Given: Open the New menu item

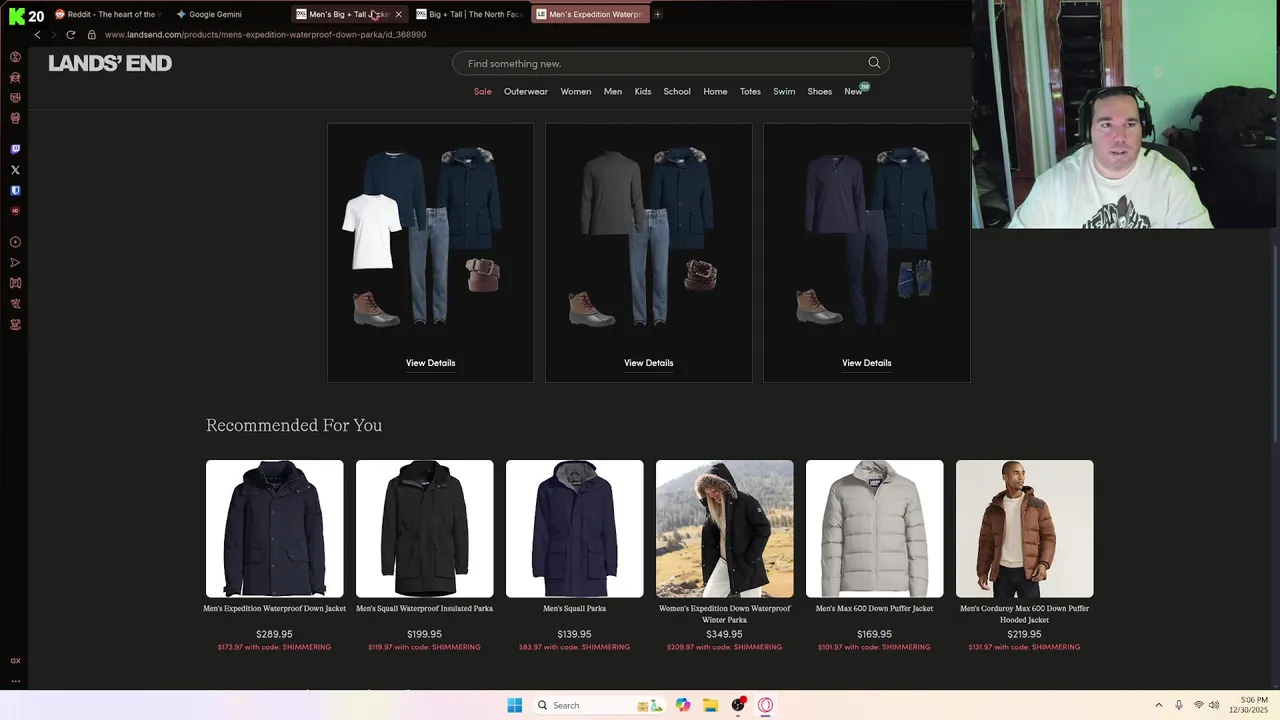Looking at the screenshot, I should 853,91.
